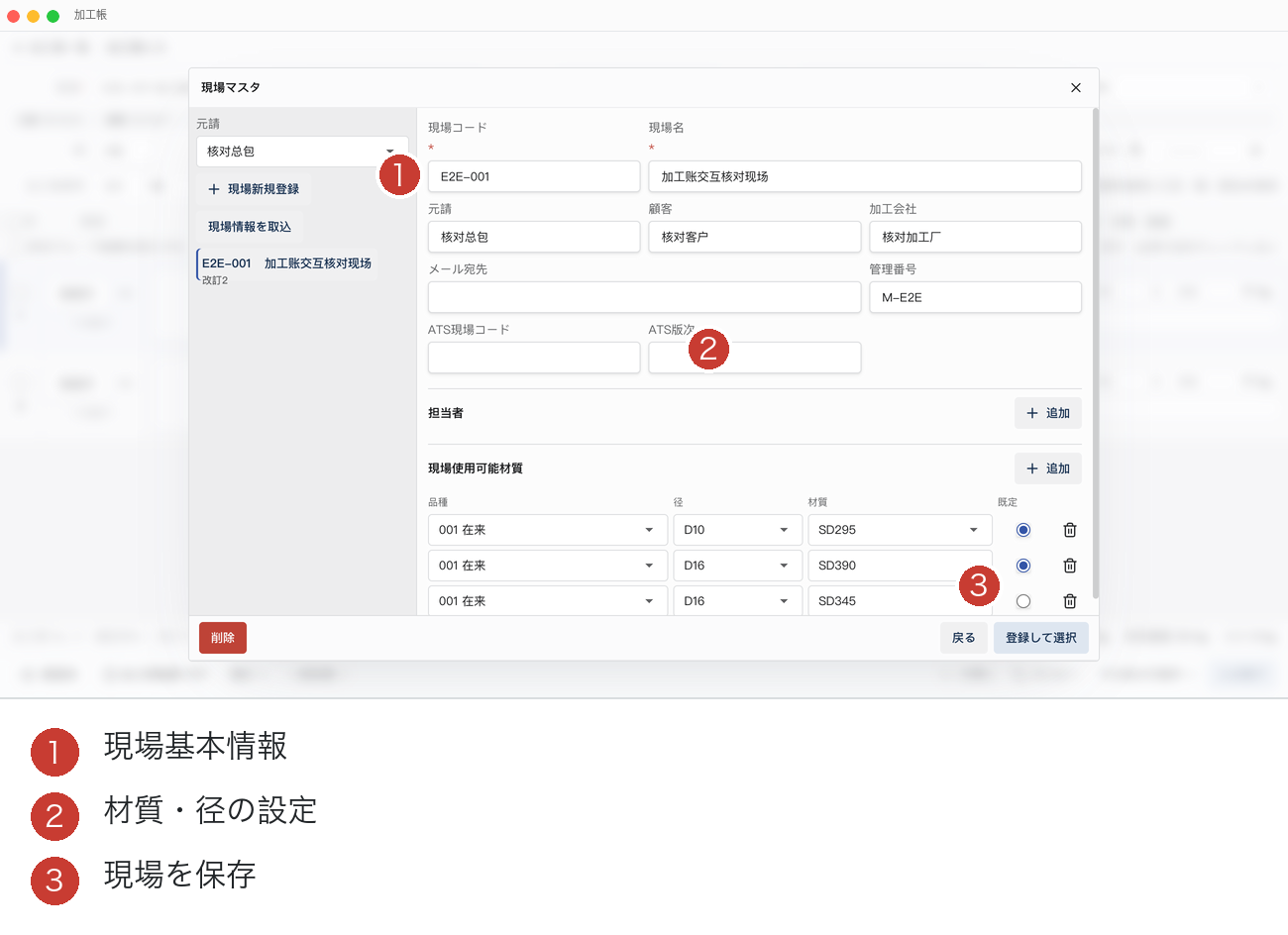
Task: Click the 現場情報を取込 button
Action: coord(250,227)
